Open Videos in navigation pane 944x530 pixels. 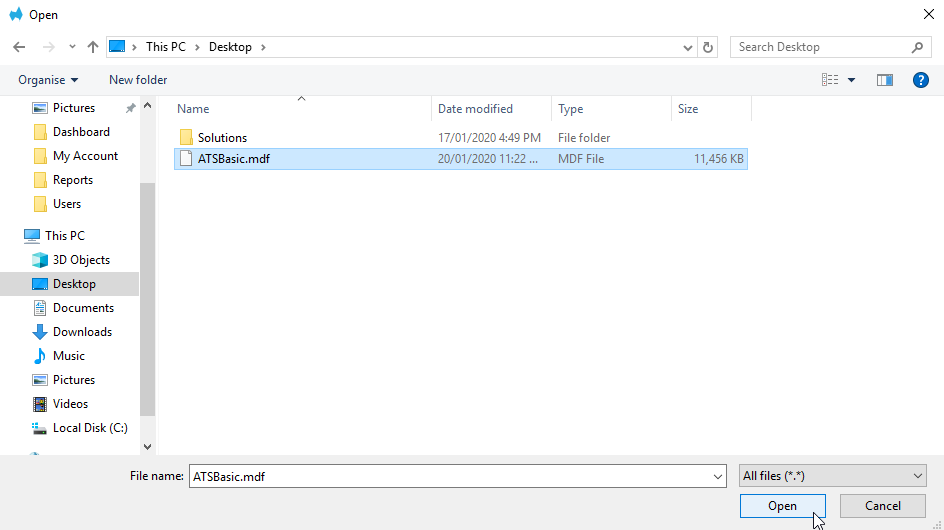(x=70, y=404)
